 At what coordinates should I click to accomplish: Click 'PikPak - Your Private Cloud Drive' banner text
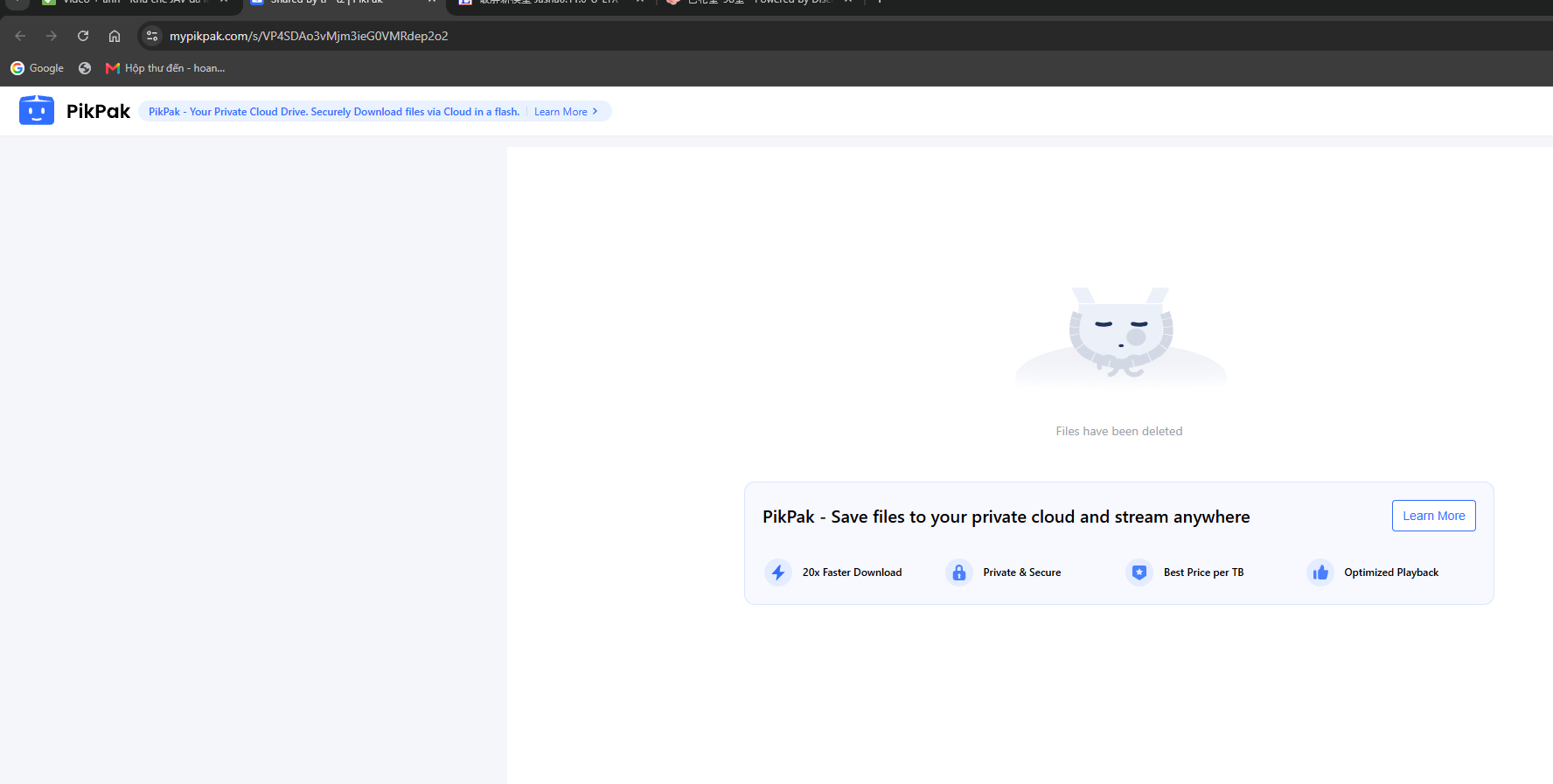334,112
